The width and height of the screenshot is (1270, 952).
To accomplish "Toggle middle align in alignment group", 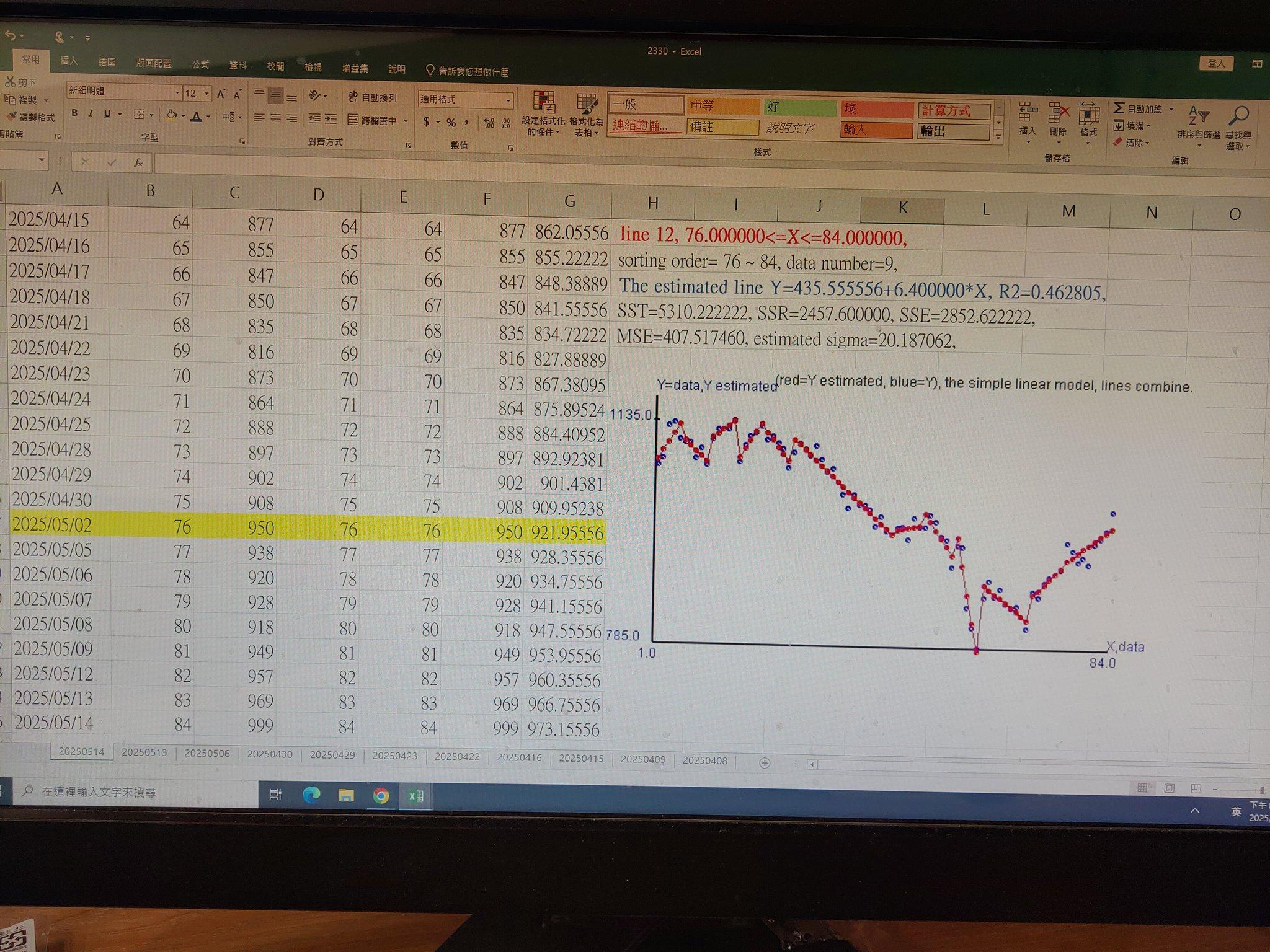I will pyautogui.click(x=275, y=95).
